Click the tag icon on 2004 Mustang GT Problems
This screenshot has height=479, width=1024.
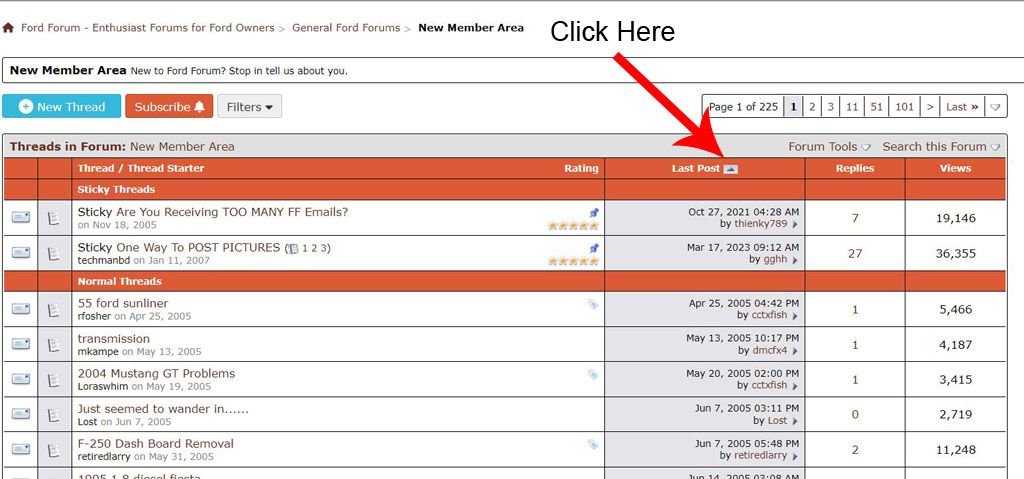[x=593, y=374]
